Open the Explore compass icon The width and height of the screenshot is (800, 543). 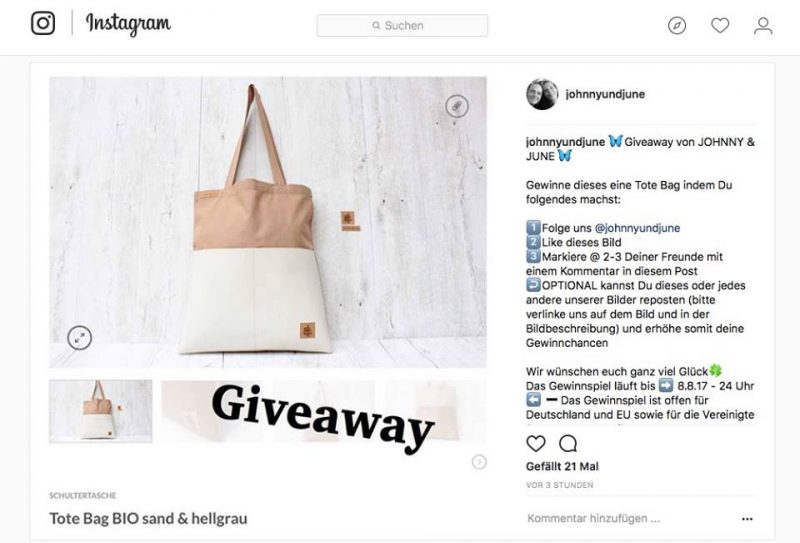coord(677,25)
